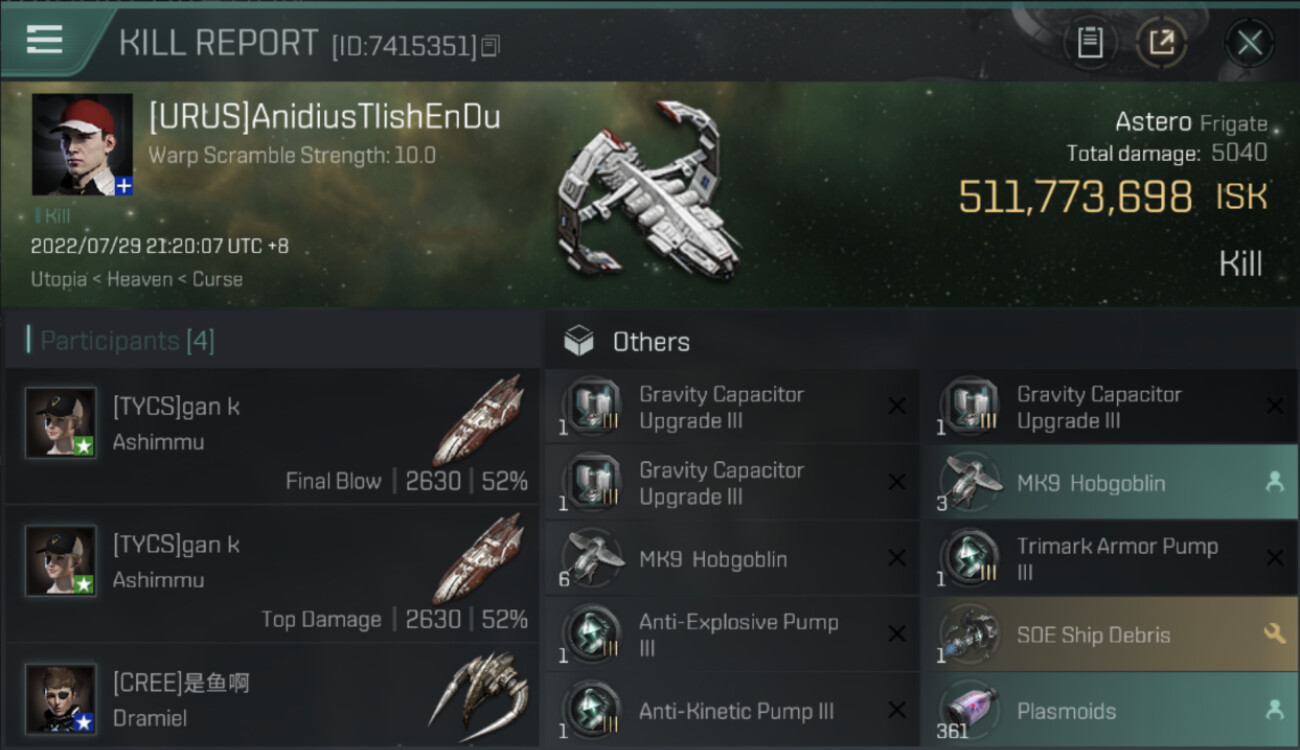Open the SOE Ship Debris item

(x=1109, y=635)
